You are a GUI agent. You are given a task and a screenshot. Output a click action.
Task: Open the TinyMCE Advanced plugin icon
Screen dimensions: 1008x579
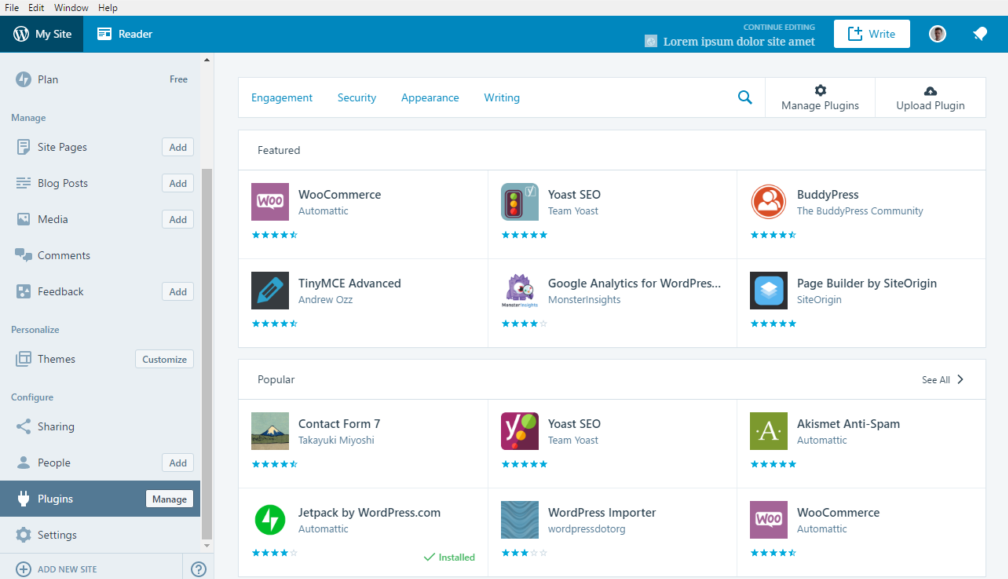tap(270, 290)
